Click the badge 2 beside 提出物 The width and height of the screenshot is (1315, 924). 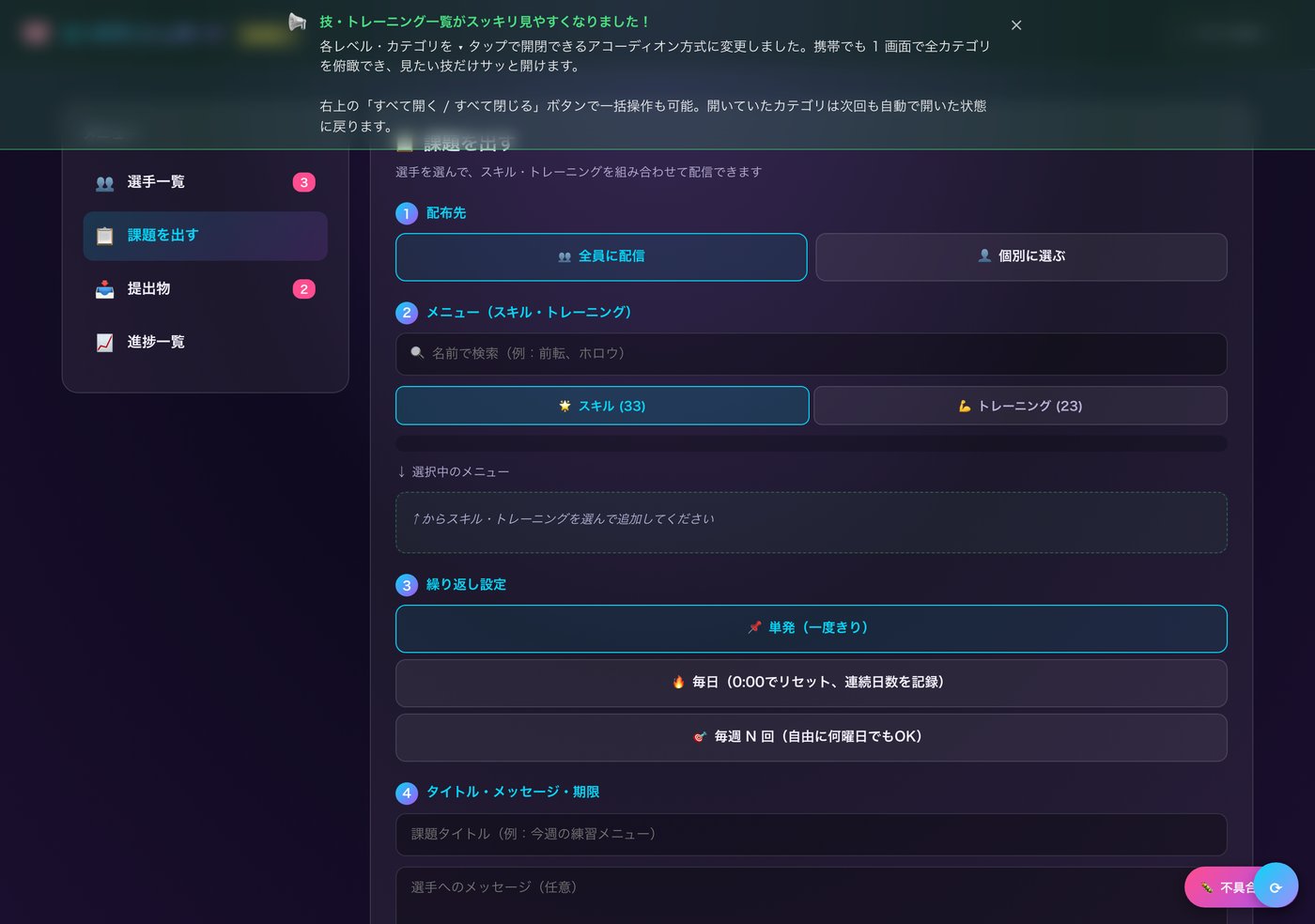(x=303, y=289)
